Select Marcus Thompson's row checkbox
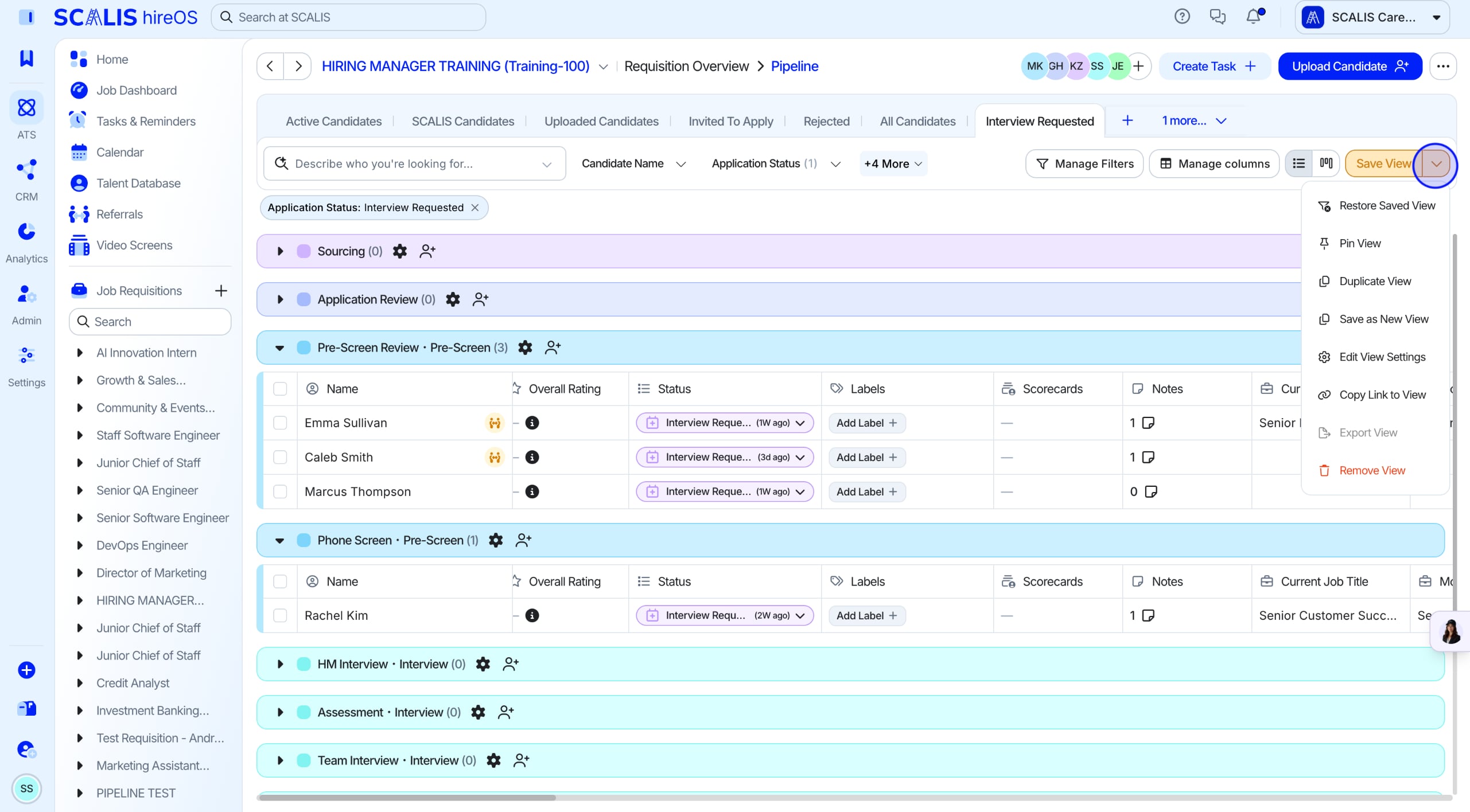The image size is (1470, 812). (280, 491)
